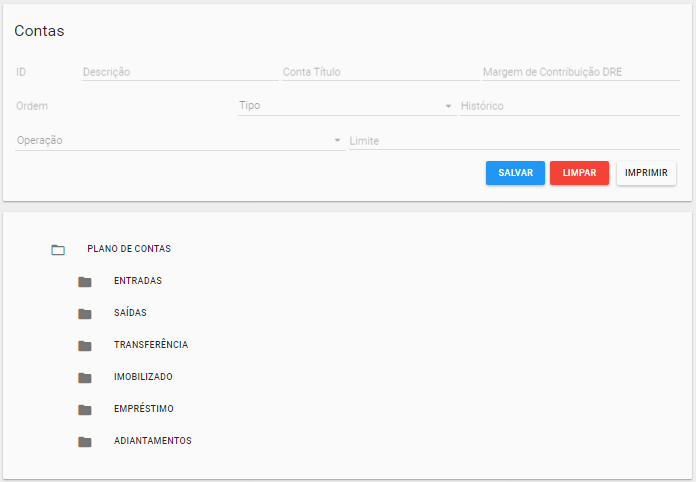Viewport: 696px width, 482px height.
Task: Click into the Limite field
Action: [514, 141]
